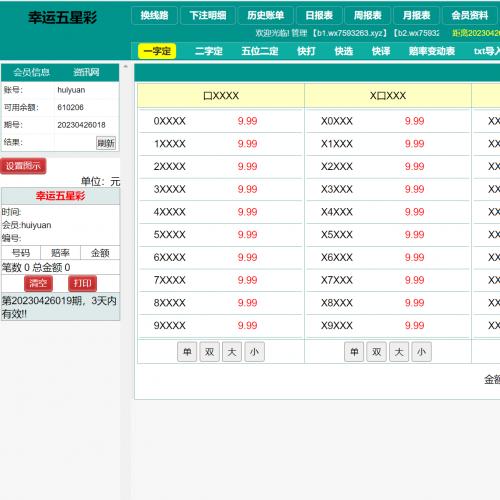Select the 0XXXX bet row
Viewport: 500px width, 500px height.
click(x=221, y=121)
